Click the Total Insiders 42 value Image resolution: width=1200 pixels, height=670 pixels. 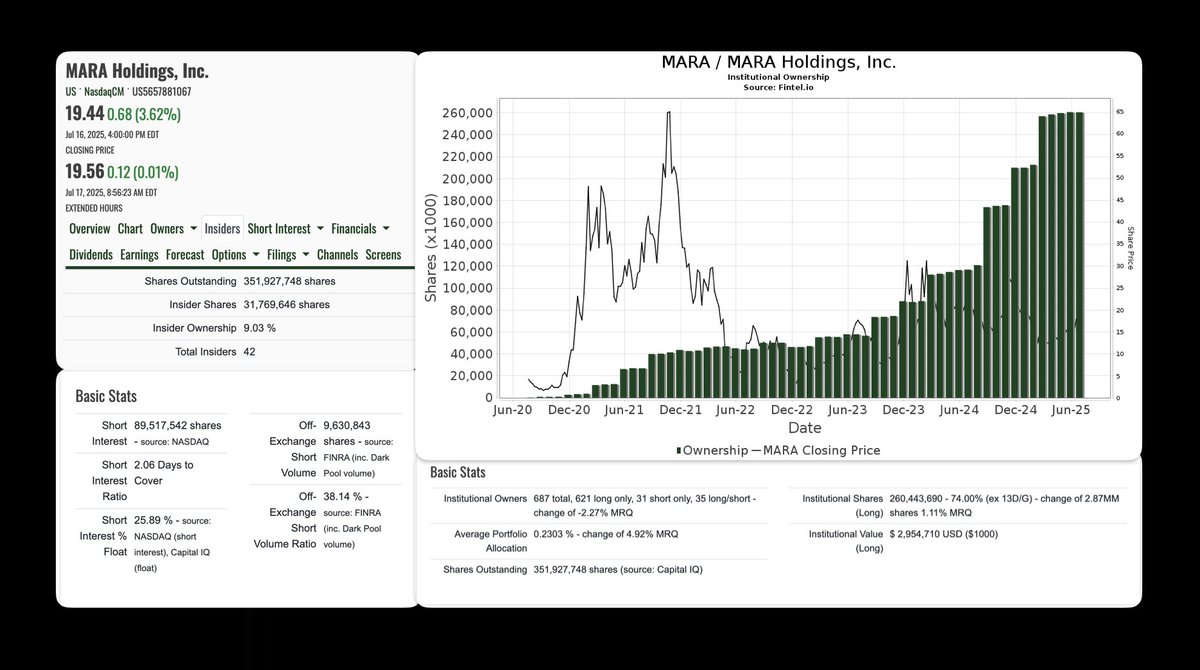pos(250,352)
